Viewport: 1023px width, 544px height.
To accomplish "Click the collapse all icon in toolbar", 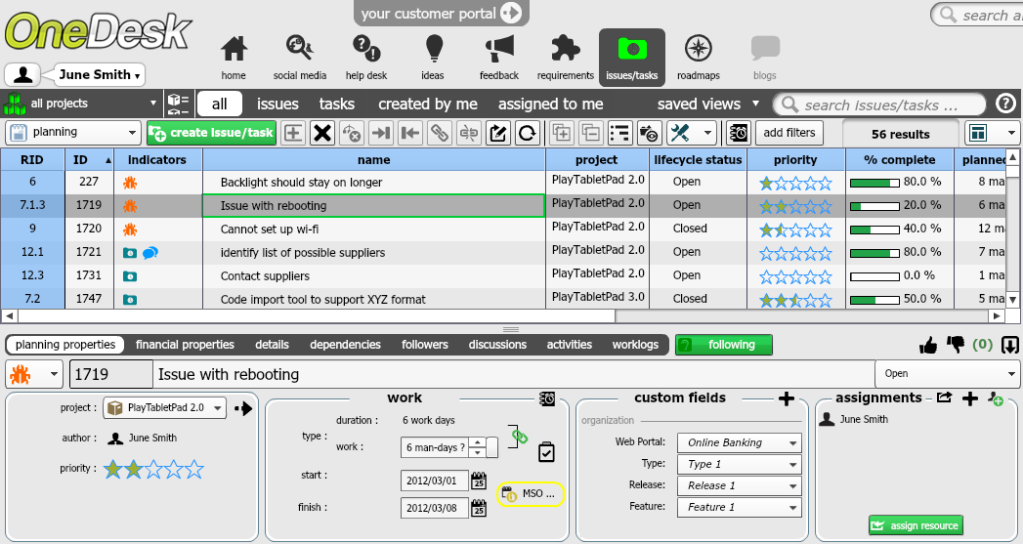I will coord(590,133).
